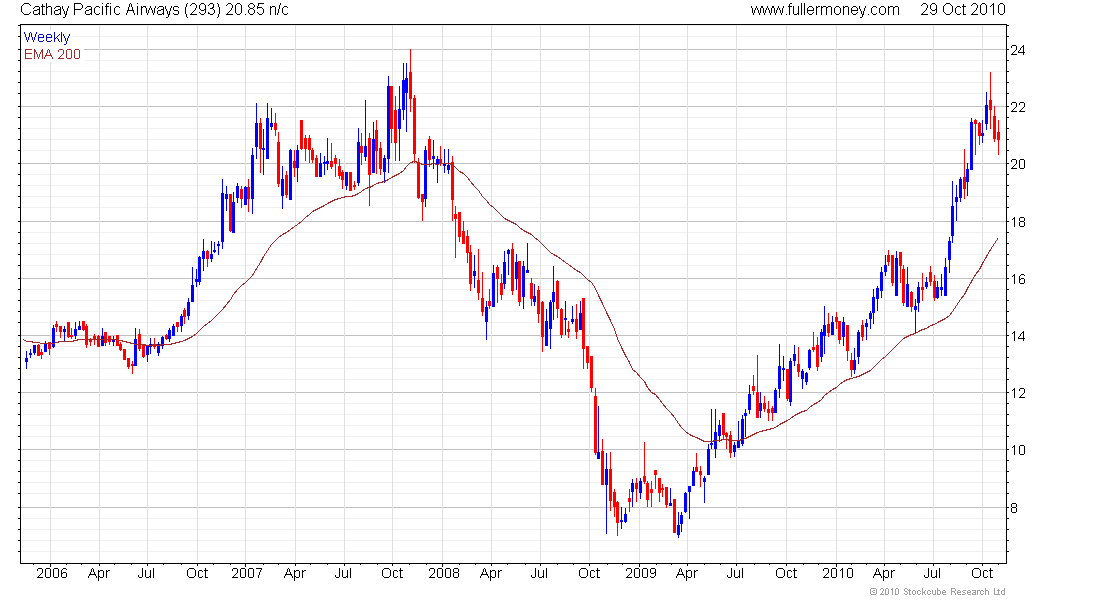Click the 22 price axis label
This screenshot has width=1100, height=600.
1018,107
